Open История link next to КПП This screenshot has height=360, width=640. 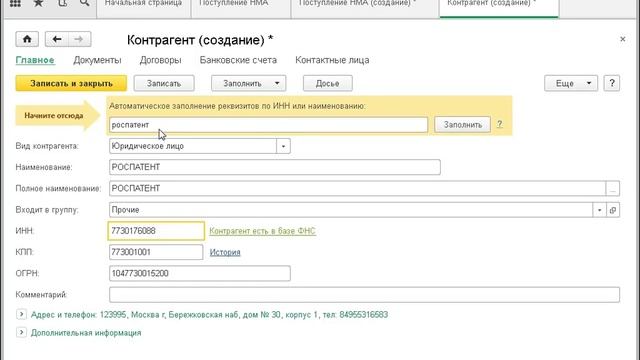point(225,252)
